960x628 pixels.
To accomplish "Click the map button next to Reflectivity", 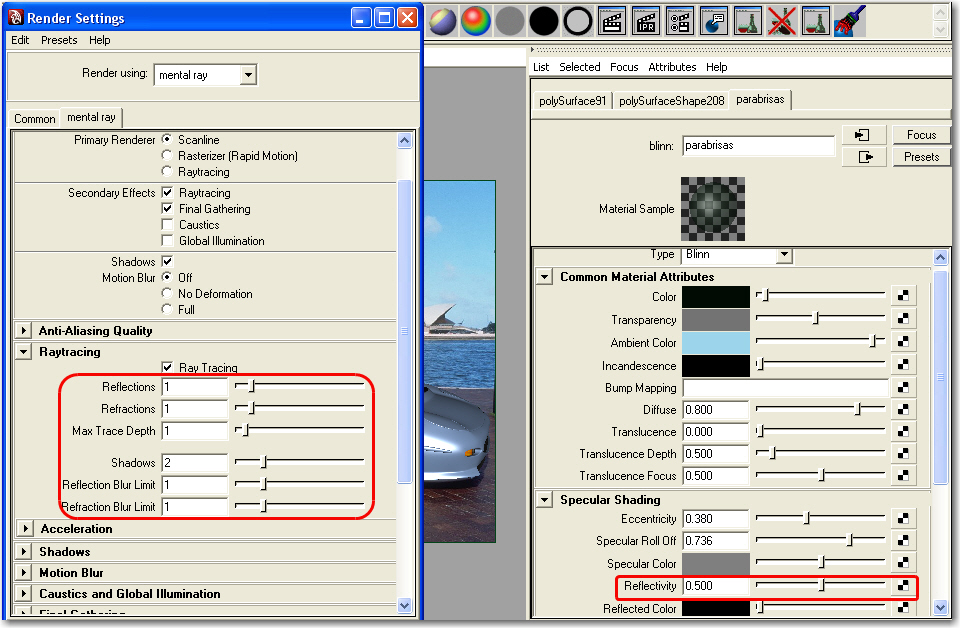I will pyautogui.click(x=903, y=586).
